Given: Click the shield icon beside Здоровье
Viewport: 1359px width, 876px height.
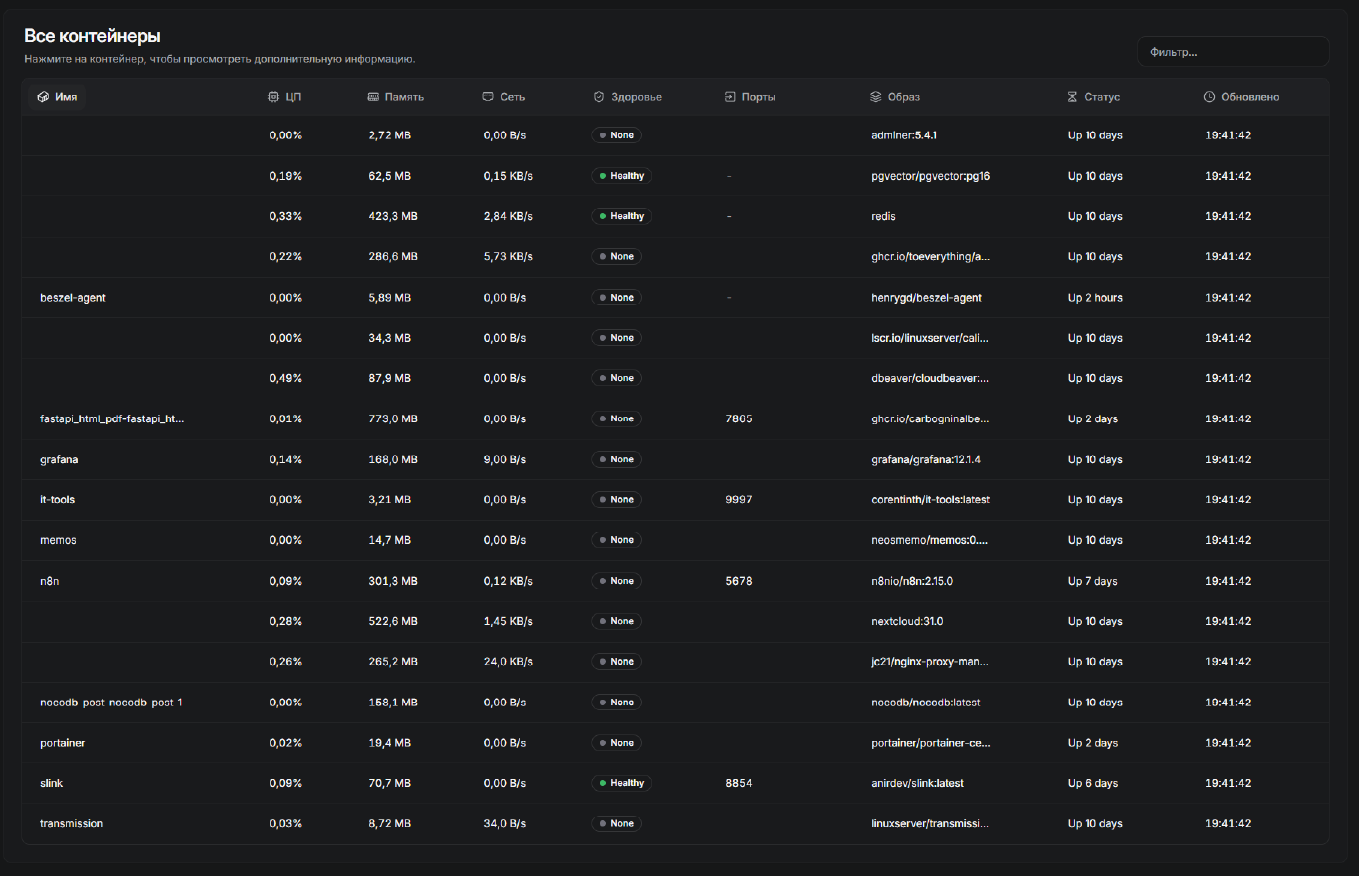Looking at the screenshot, I should click(598, 97).
